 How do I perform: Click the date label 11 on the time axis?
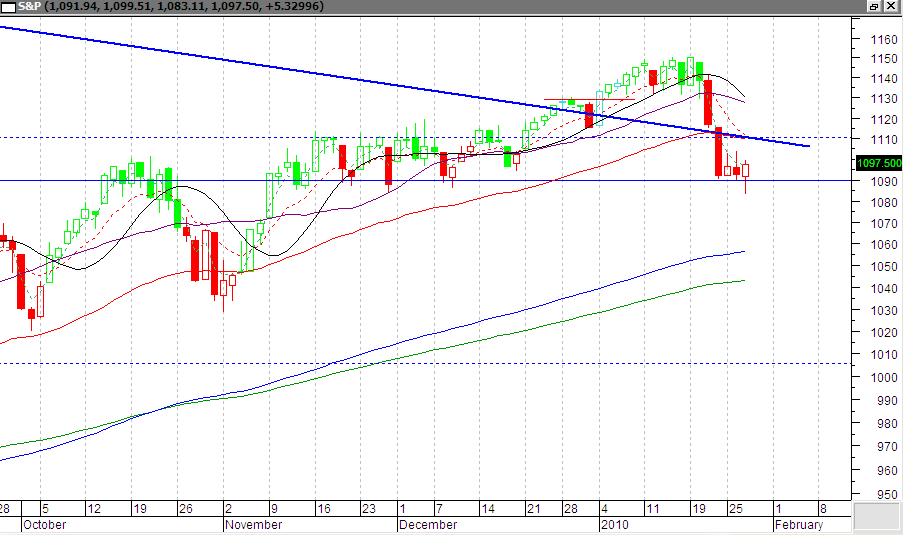pyautogui.click(x=652, y=509)
